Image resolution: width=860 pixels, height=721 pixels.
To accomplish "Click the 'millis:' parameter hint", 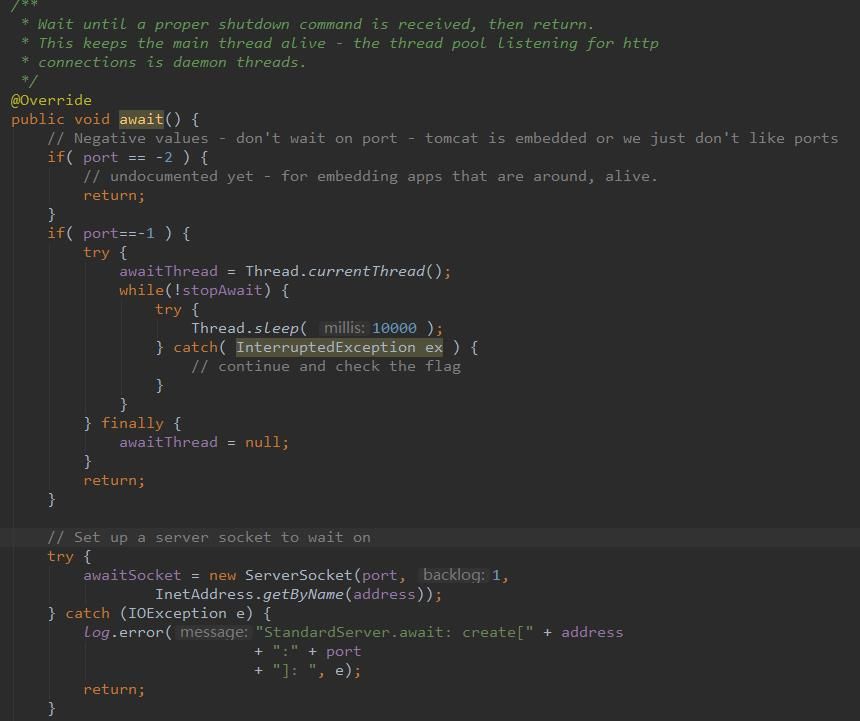I will coord(344,328).
